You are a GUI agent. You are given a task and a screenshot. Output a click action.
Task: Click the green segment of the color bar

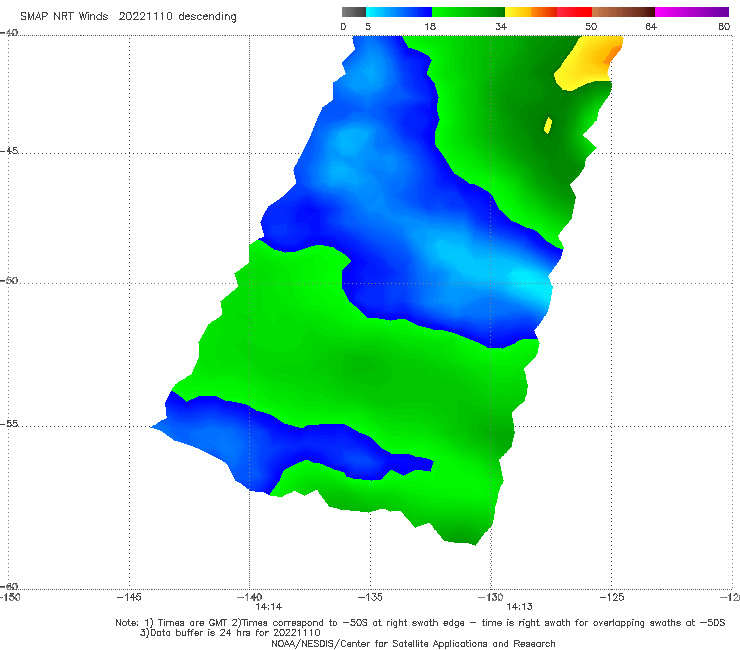(x=468, y=12)
